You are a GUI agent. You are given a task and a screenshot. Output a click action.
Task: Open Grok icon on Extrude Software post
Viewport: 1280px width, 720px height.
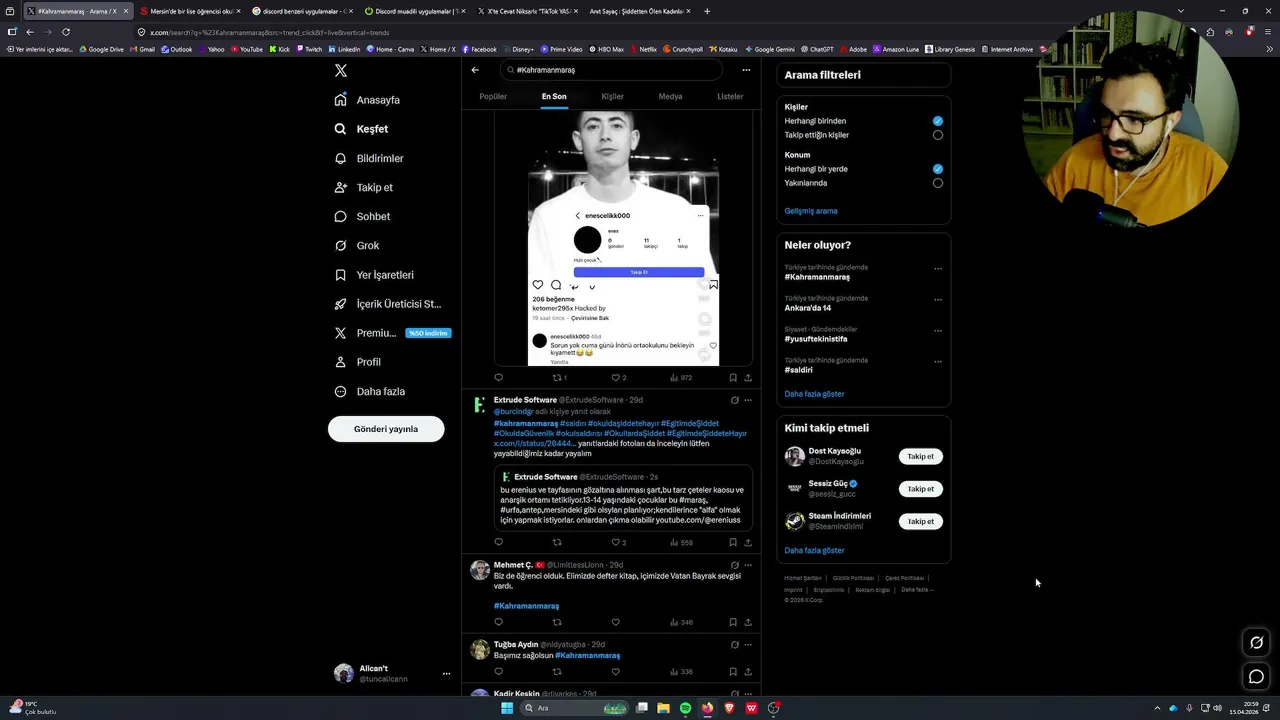click(734, 400)
